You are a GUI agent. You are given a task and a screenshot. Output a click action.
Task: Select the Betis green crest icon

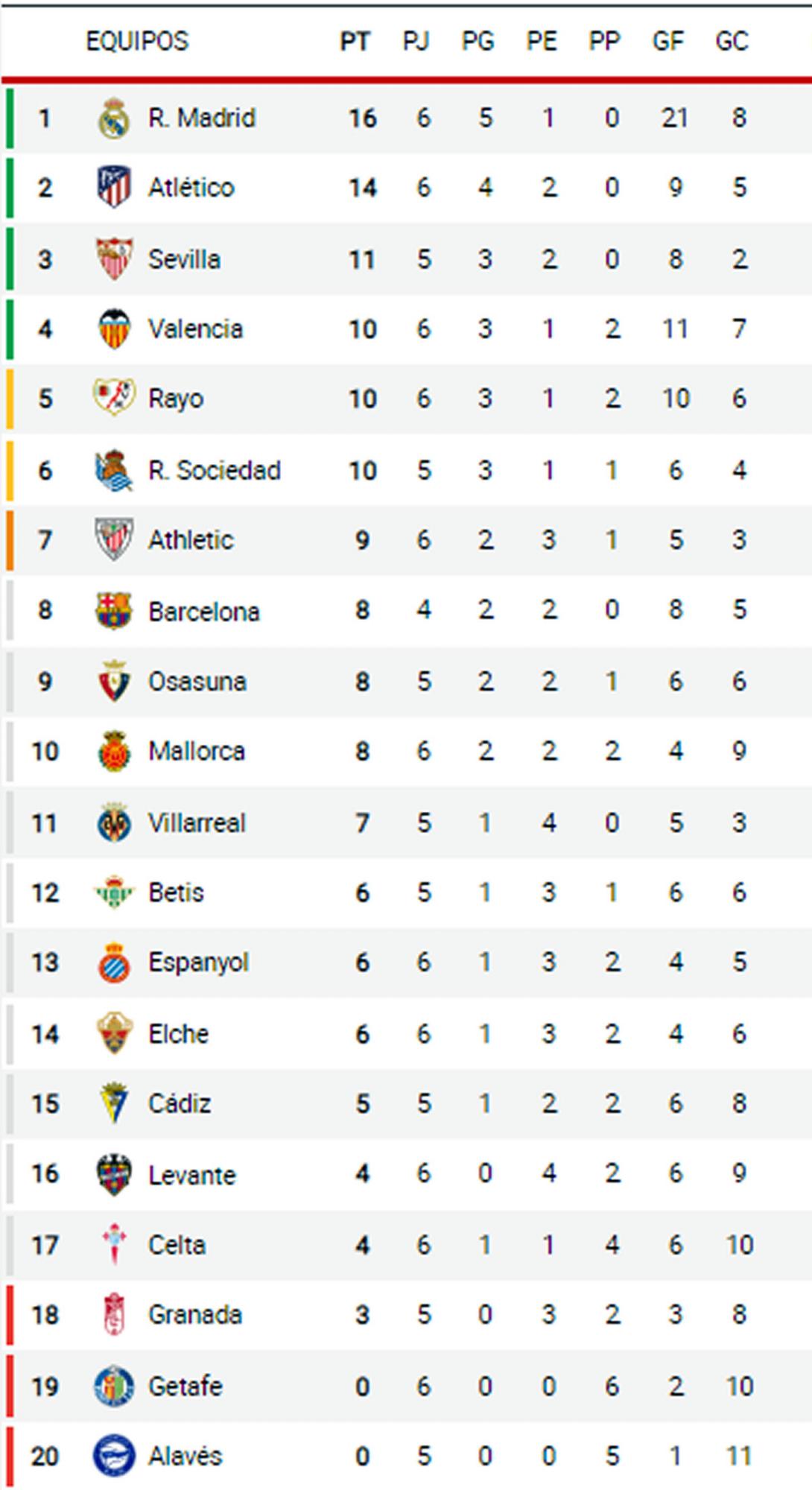coord(114,893)
